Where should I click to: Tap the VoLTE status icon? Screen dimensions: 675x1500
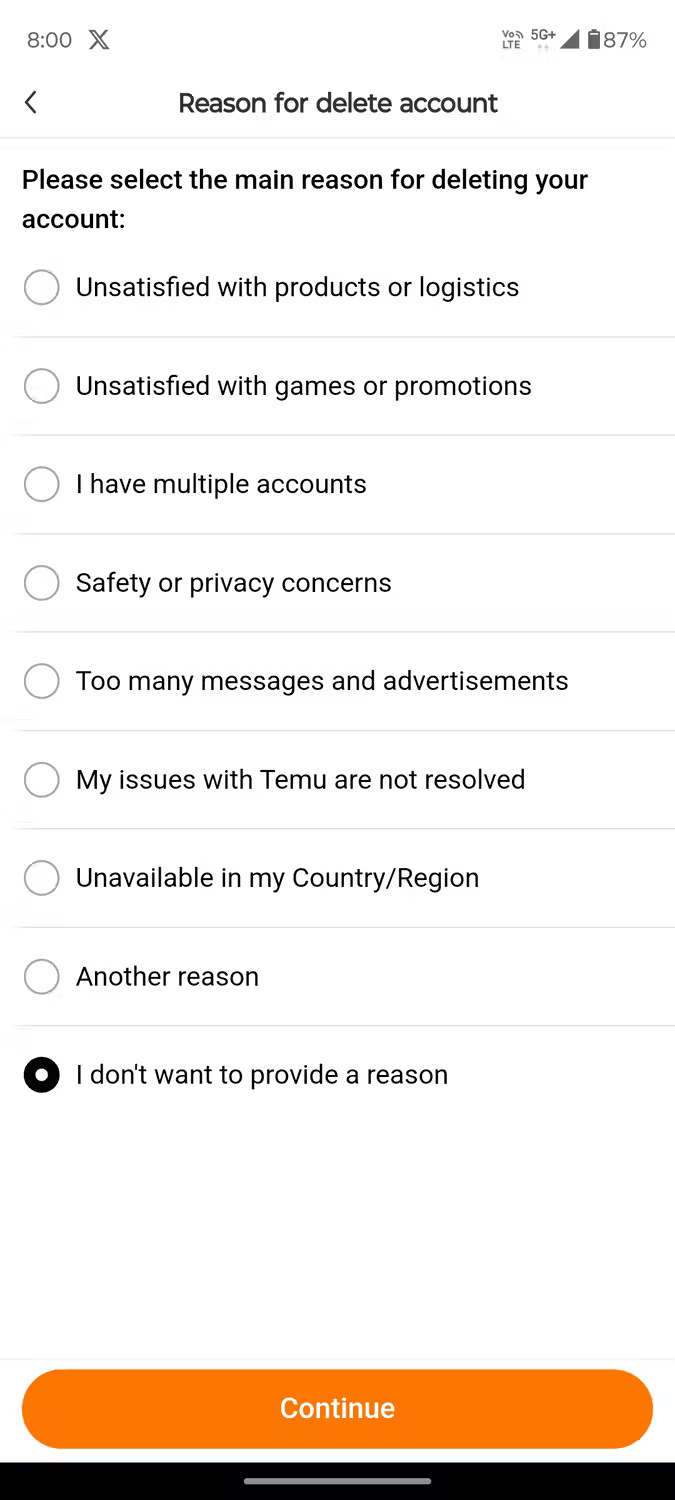tap(510, 39)
